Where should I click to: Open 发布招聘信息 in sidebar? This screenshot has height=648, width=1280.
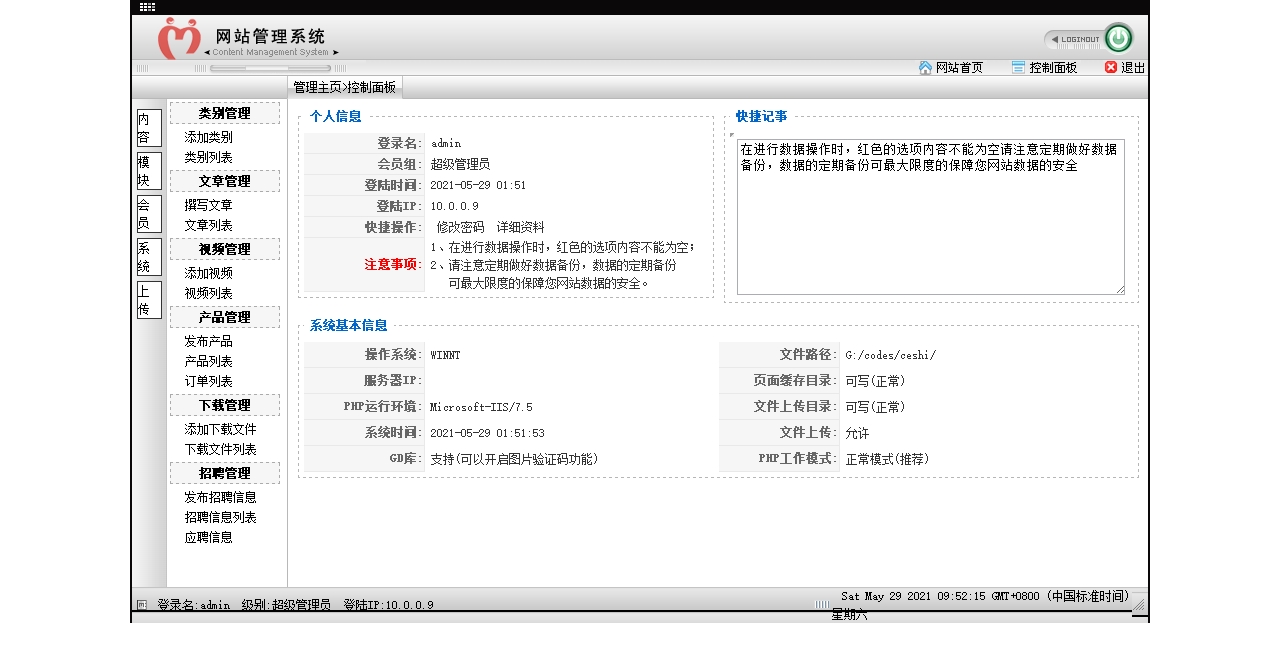pos(220,498)
